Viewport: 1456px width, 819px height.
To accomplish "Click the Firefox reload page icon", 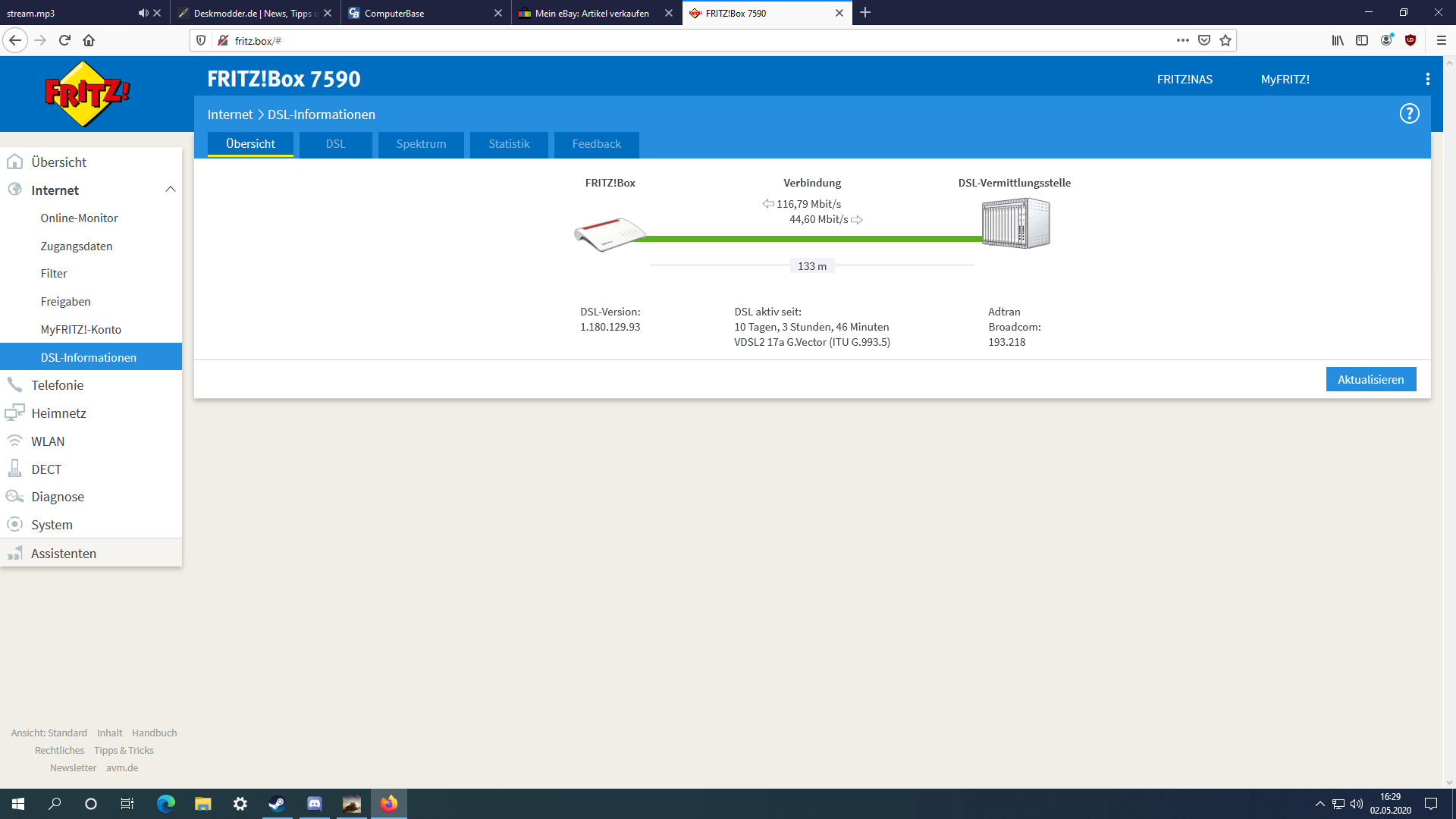I will pyautogui.click(x=64, y=40).
